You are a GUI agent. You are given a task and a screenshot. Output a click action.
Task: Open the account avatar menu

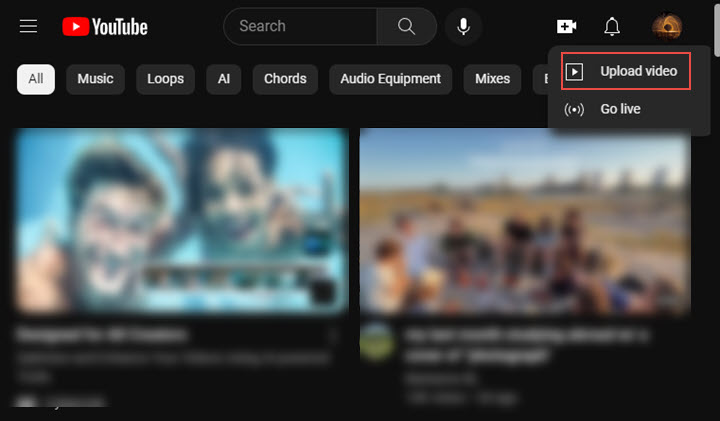[667, 26]
